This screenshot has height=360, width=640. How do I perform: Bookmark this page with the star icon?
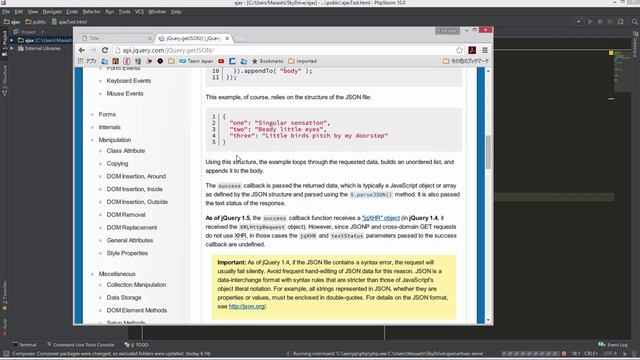pos(460,50)
